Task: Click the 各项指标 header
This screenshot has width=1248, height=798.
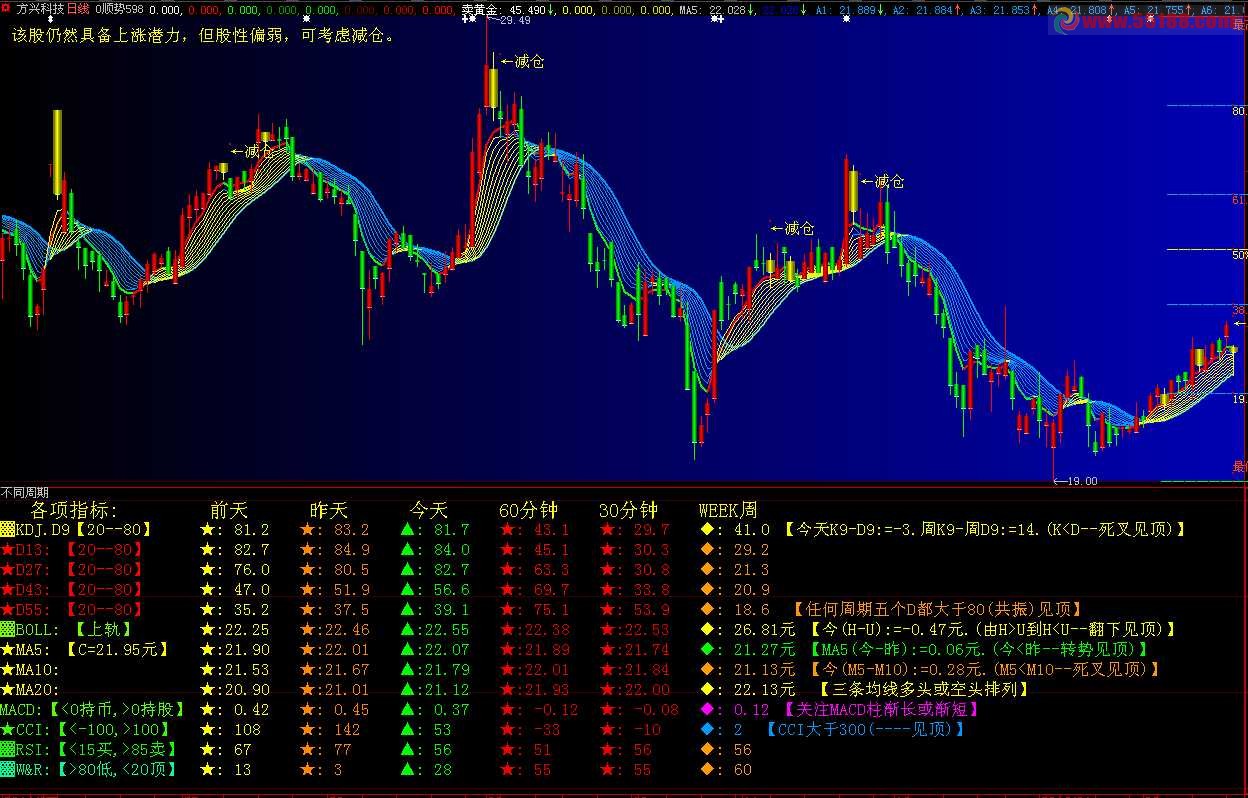Action: click(74, 510)
